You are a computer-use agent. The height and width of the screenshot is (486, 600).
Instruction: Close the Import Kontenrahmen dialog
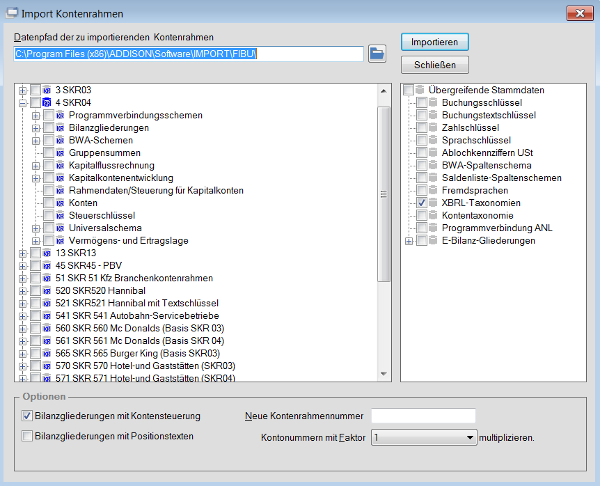click(x=580, y=13)
